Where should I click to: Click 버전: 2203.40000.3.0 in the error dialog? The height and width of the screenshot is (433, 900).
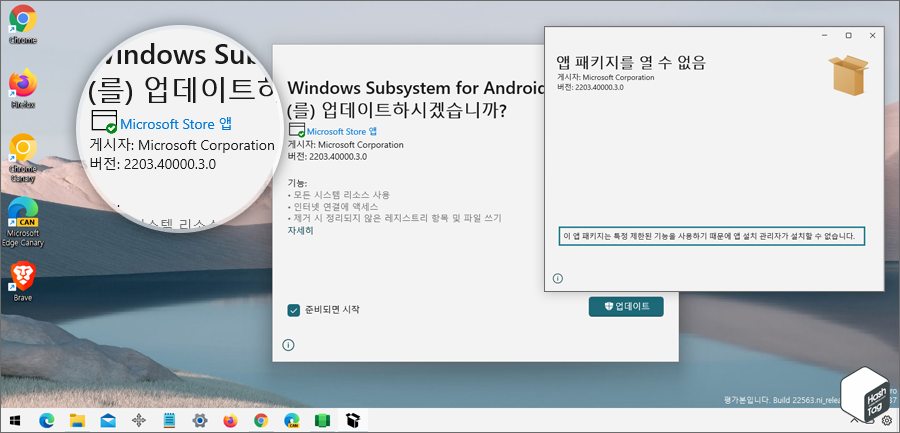coord(590,87)
